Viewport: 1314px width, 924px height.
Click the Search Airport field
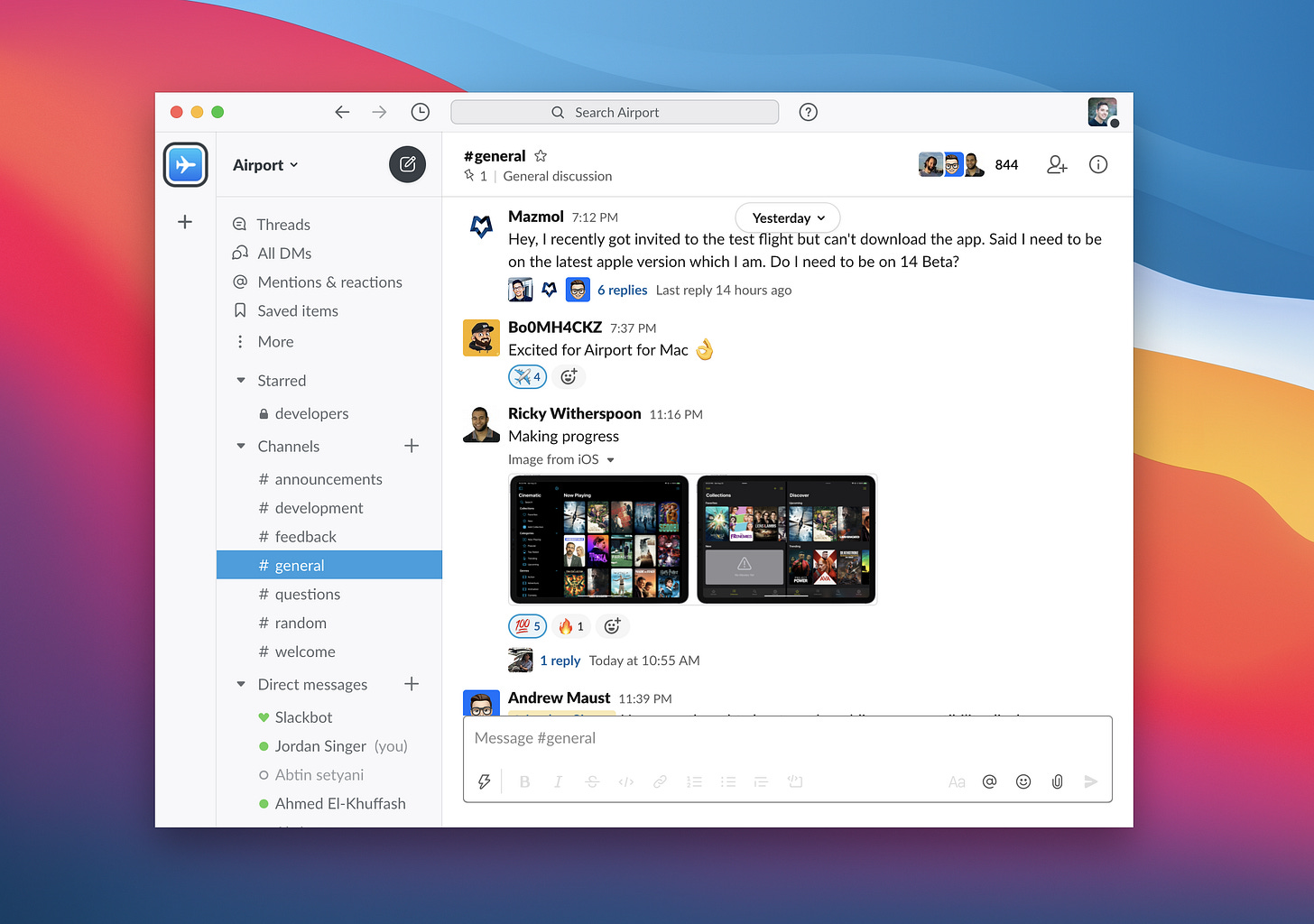point(615,112)
